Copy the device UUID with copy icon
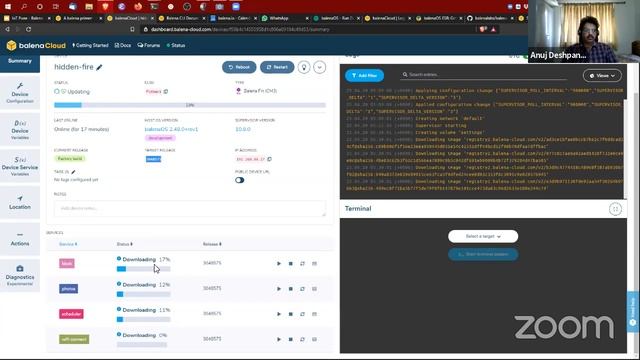640x360 pixels. pos(166,91)
